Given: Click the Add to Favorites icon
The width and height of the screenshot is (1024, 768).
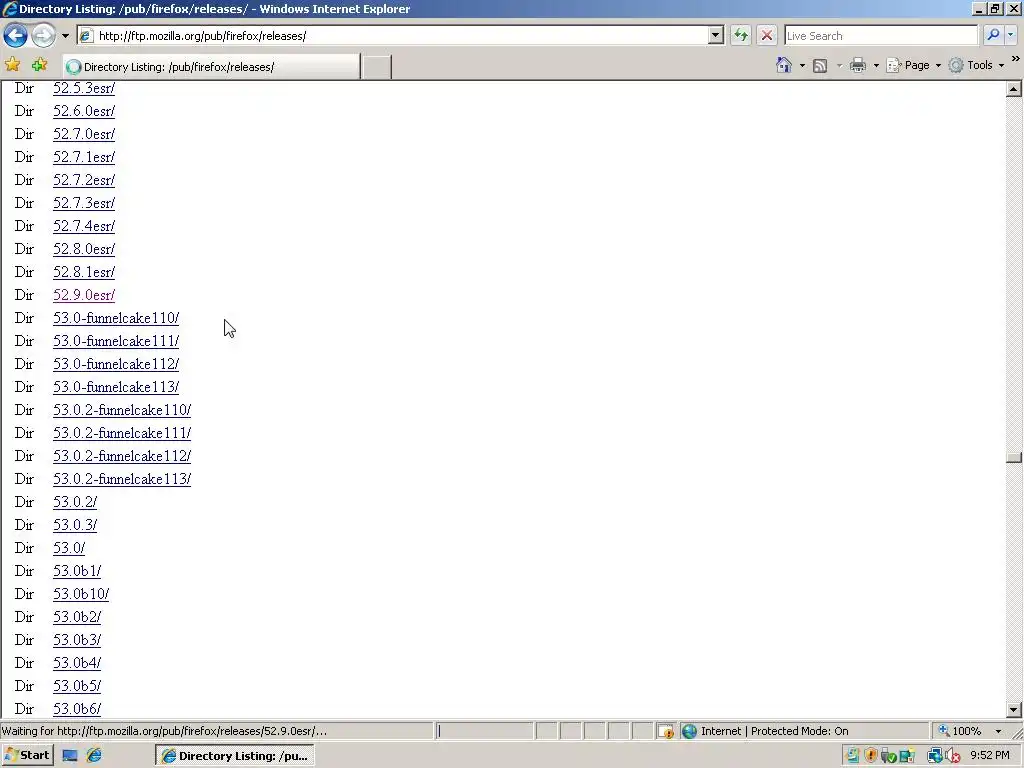Looking at the screenshot, I should pyautogui.click(x=39, y=65).
